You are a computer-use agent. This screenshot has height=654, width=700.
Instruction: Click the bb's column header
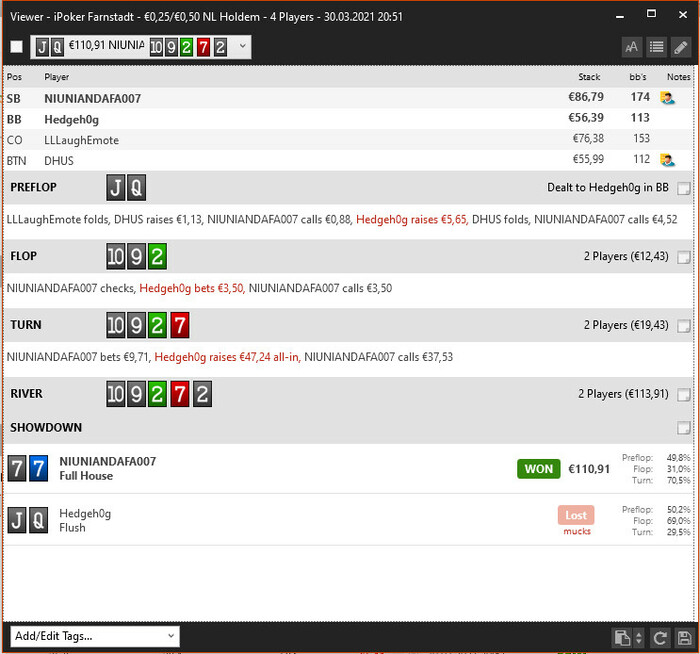click(638, 77)
